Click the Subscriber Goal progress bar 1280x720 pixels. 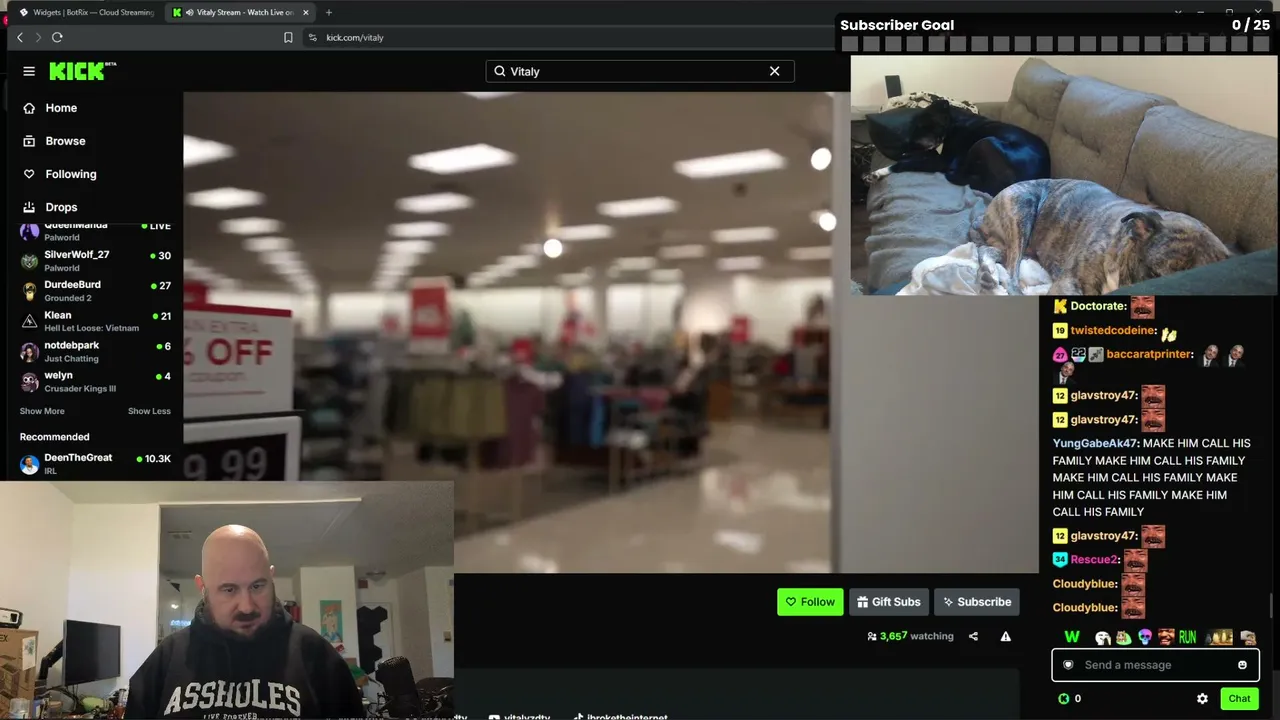[x=1055, y=44]
